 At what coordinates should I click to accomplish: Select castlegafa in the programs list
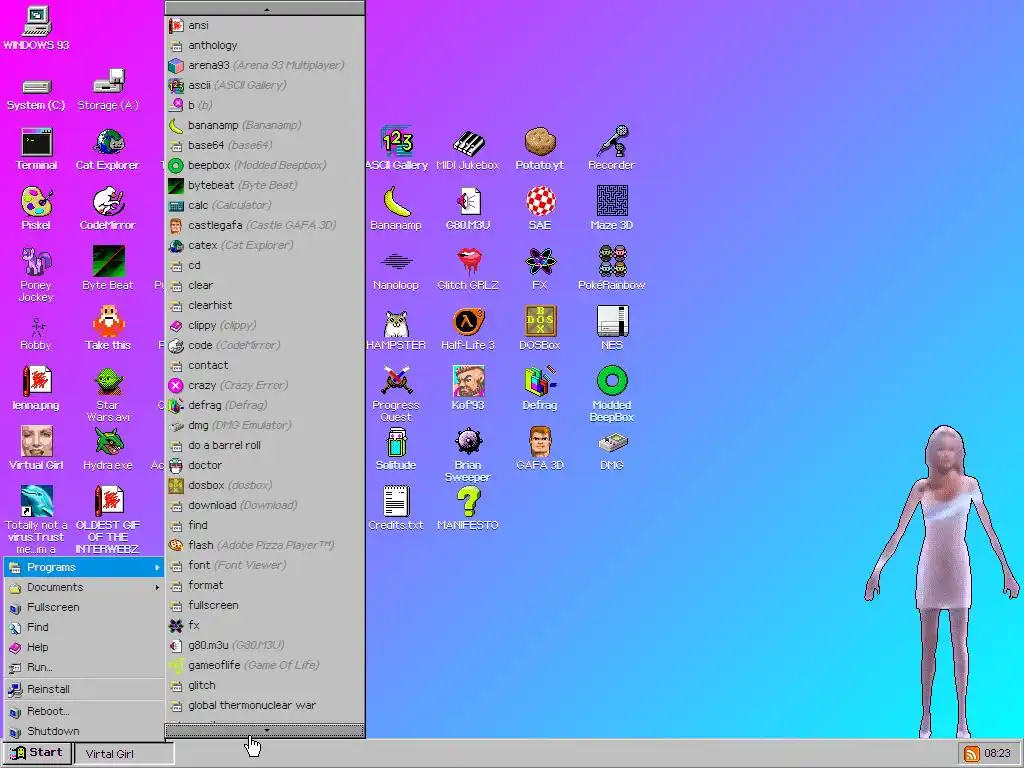tap(264, 225)
